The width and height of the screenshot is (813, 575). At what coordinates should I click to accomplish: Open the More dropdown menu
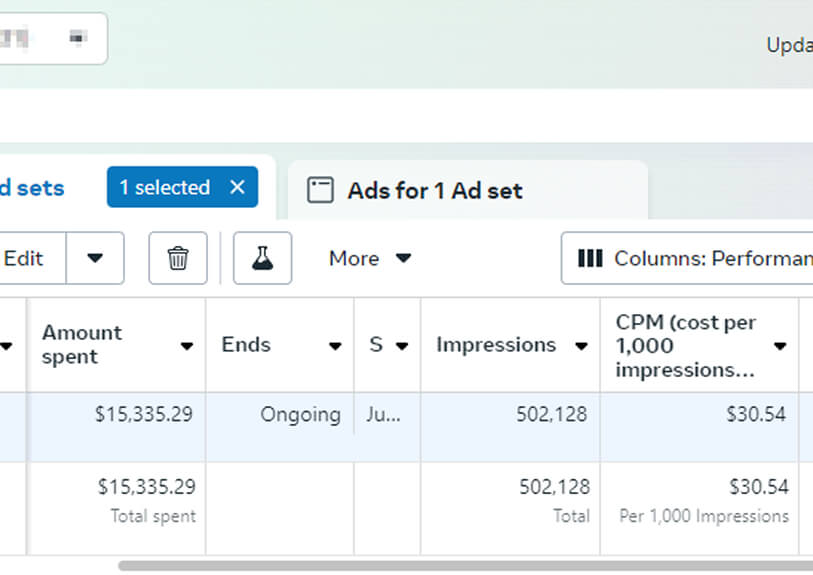pyautogui.click(x=369, y=258)
